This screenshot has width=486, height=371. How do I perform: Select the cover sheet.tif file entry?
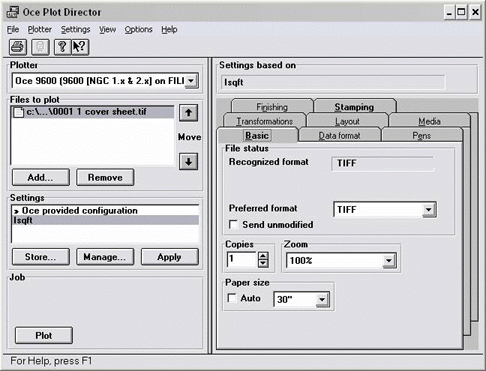93,112
